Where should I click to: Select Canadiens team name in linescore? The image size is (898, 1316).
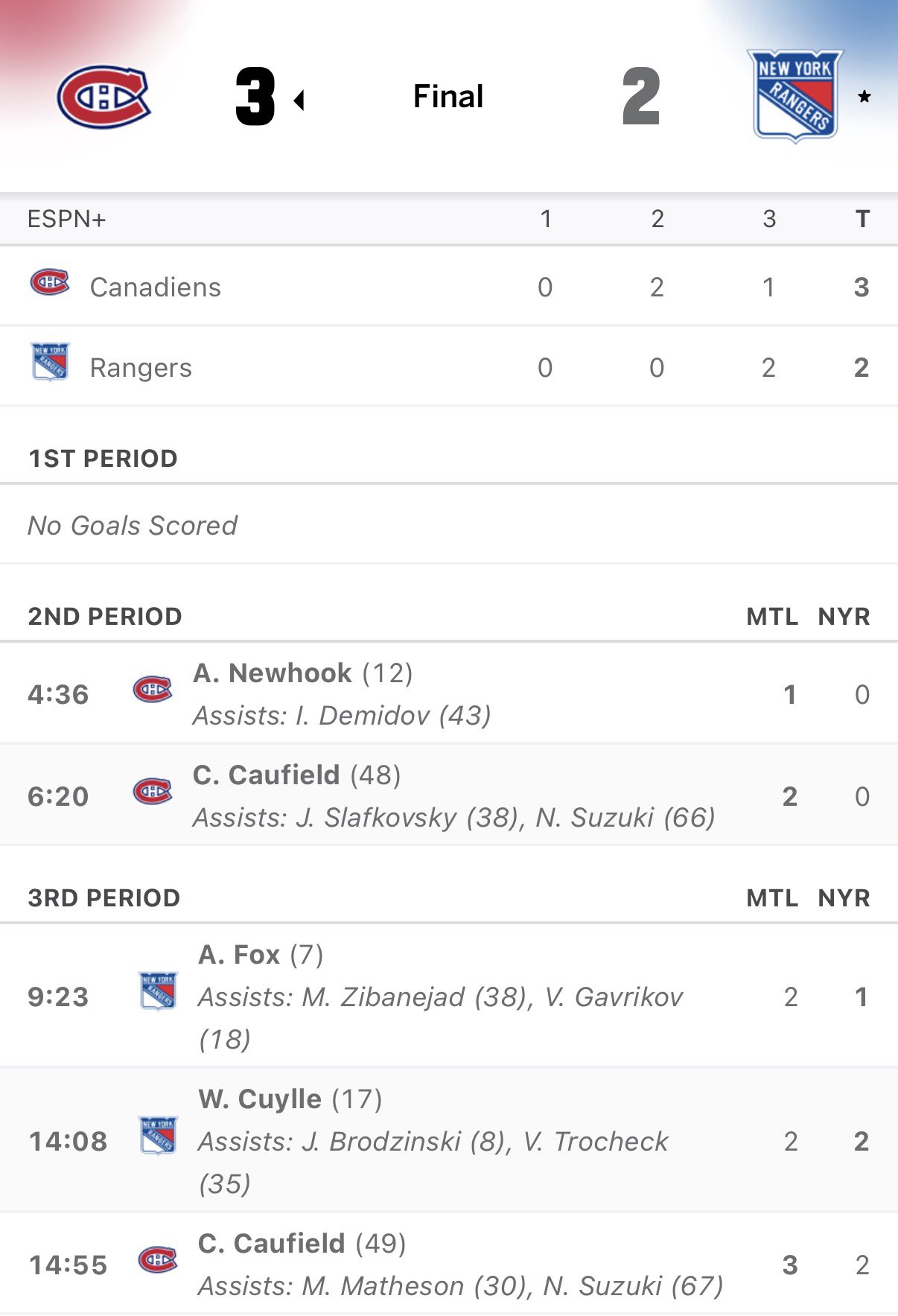coord(155,287)
